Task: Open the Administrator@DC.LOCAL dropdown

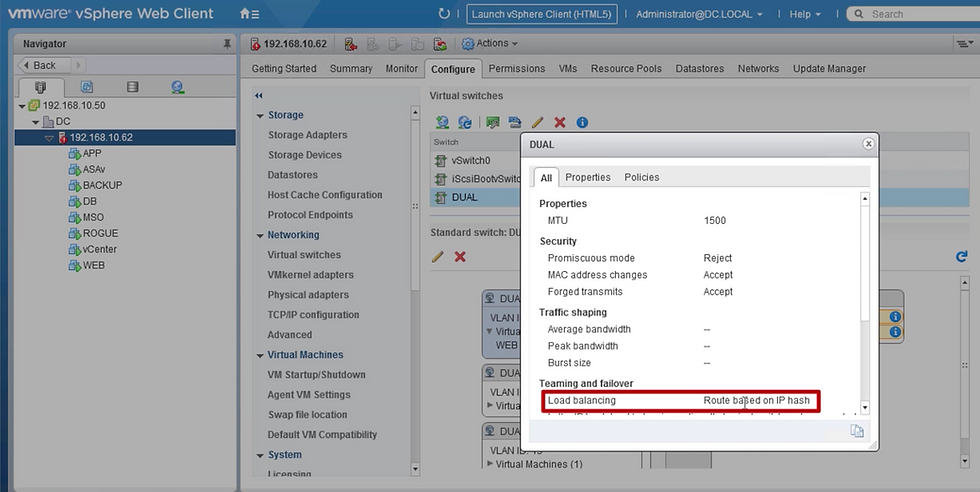Action: pos(699,14)
